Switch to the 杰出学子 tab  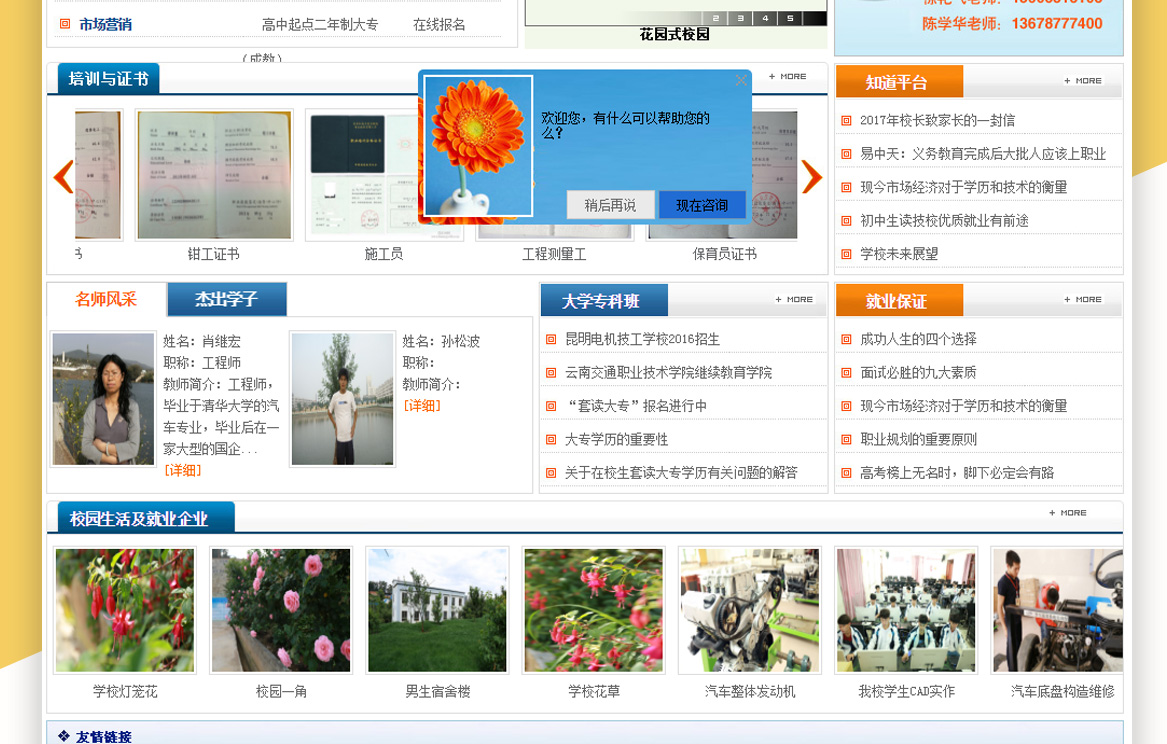[226, 299]
